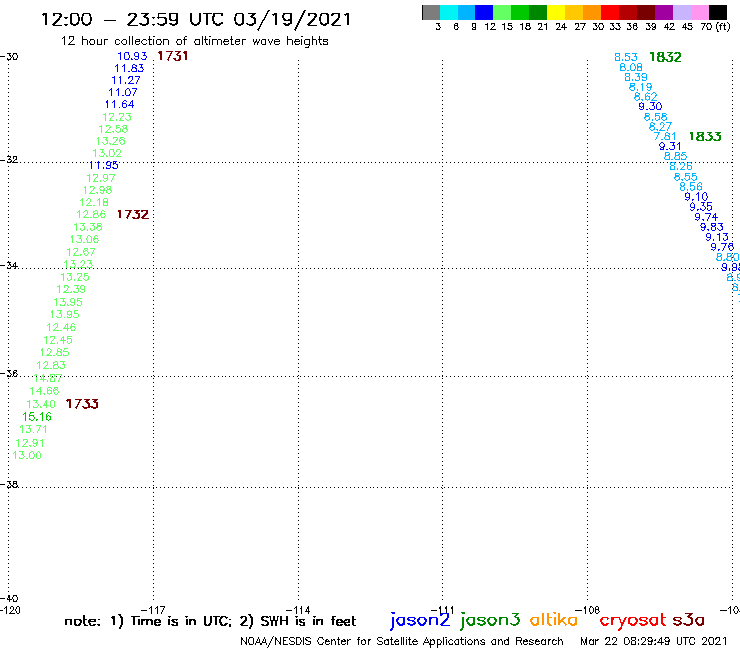The image size is (740, 650).
Task: Click the wave height value 13.71
Action: [33, 430]
